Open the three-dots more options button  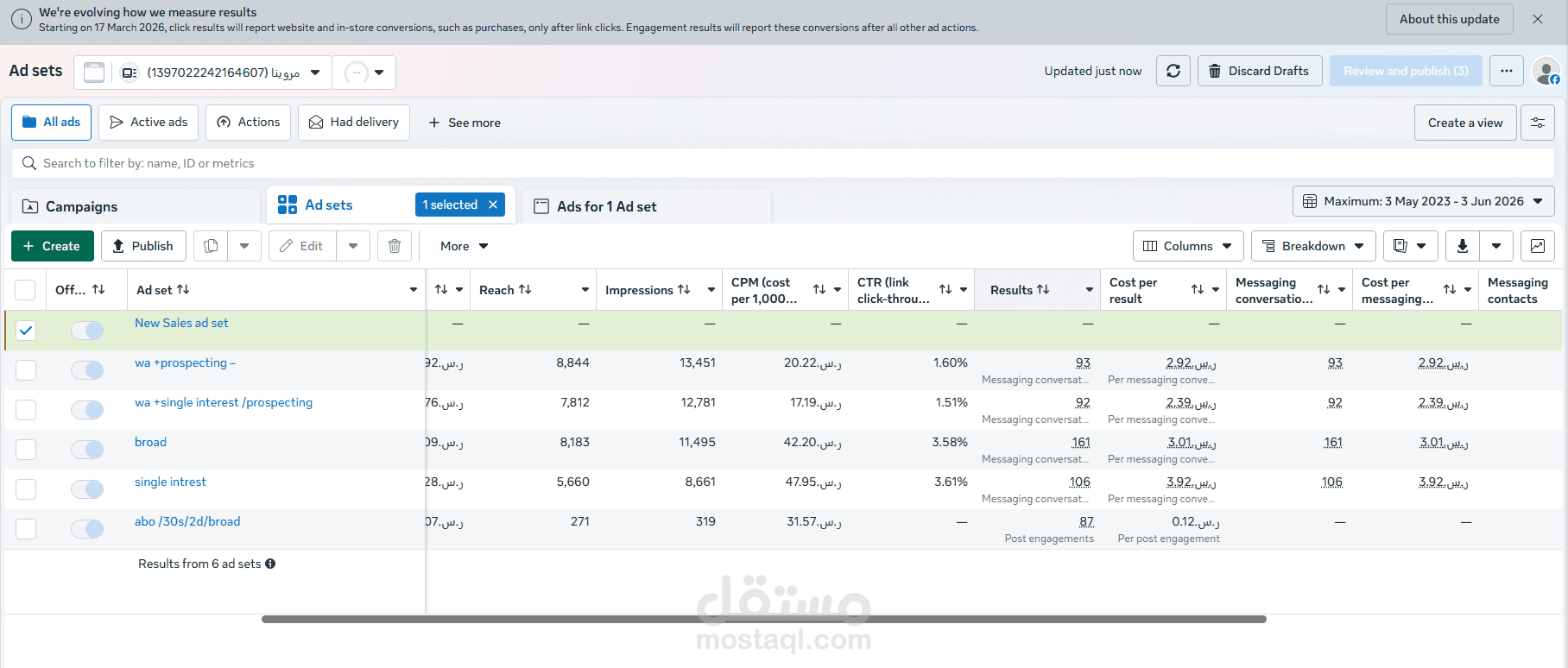click(x=1507, y=71)
